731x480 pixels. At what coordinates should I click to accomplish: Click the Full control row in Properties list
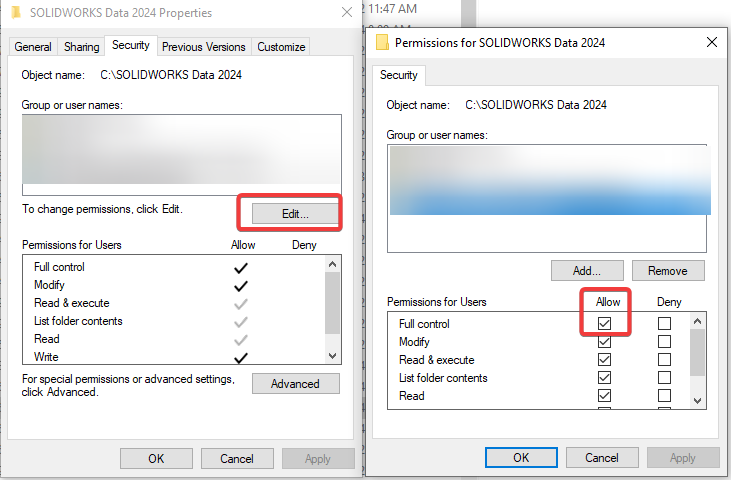(173, 267)
